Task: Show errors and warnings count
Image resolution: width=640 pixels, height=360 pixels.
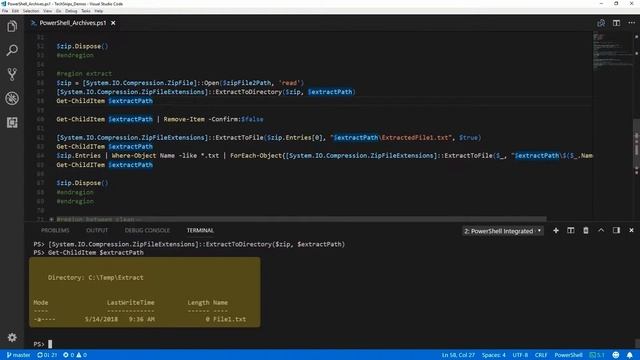Action: (x=75, y=355)
